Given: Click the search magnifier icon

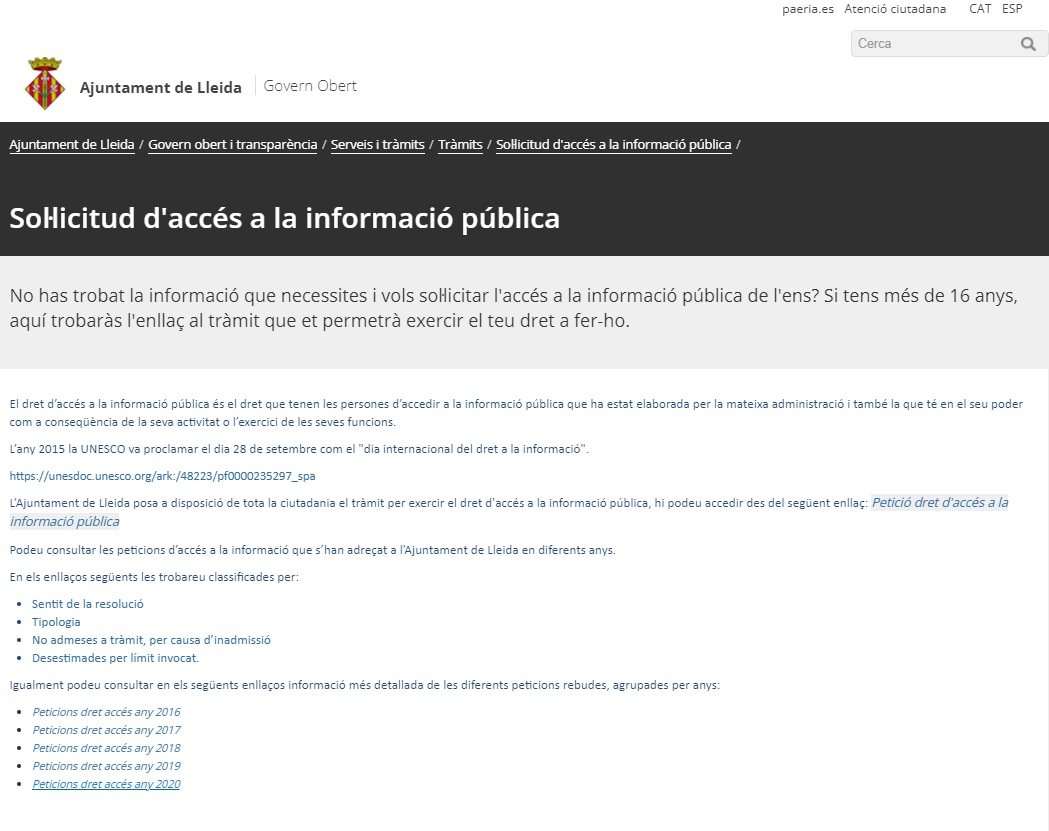Looking at the screenshot, I should tap(1028, 44).
